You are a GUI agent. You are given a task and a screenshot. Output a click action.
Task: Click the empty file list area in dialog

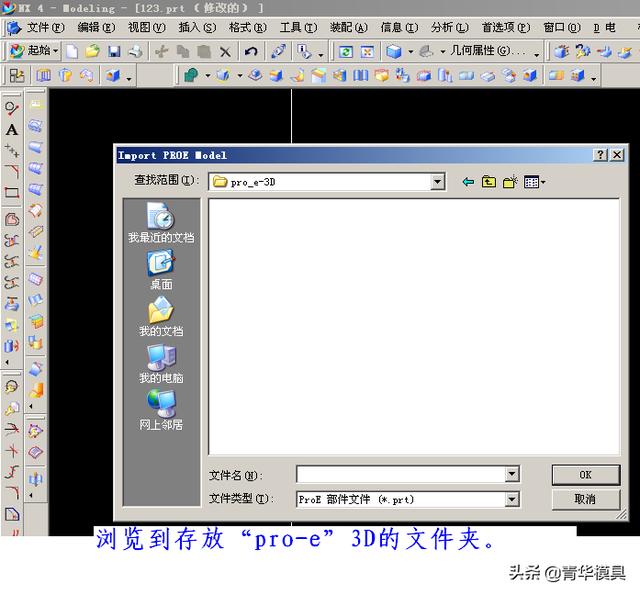[x=414, y=326]
